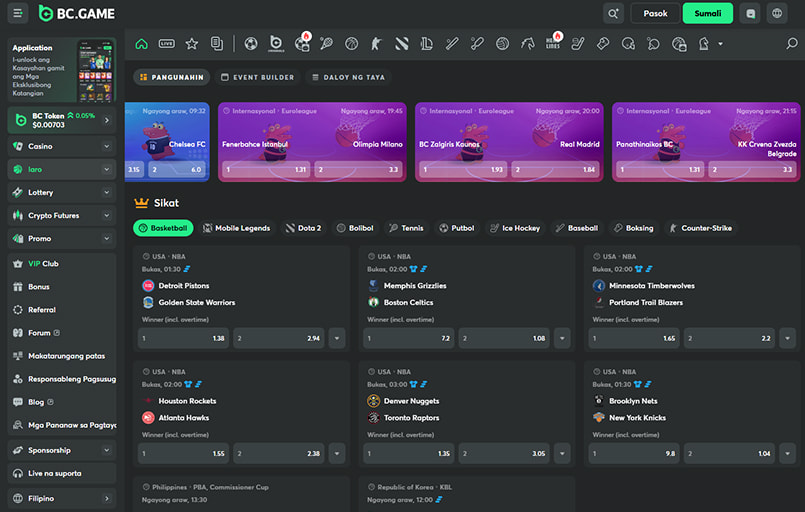Open favorites star icon in sports toolbar

[191, 44]
